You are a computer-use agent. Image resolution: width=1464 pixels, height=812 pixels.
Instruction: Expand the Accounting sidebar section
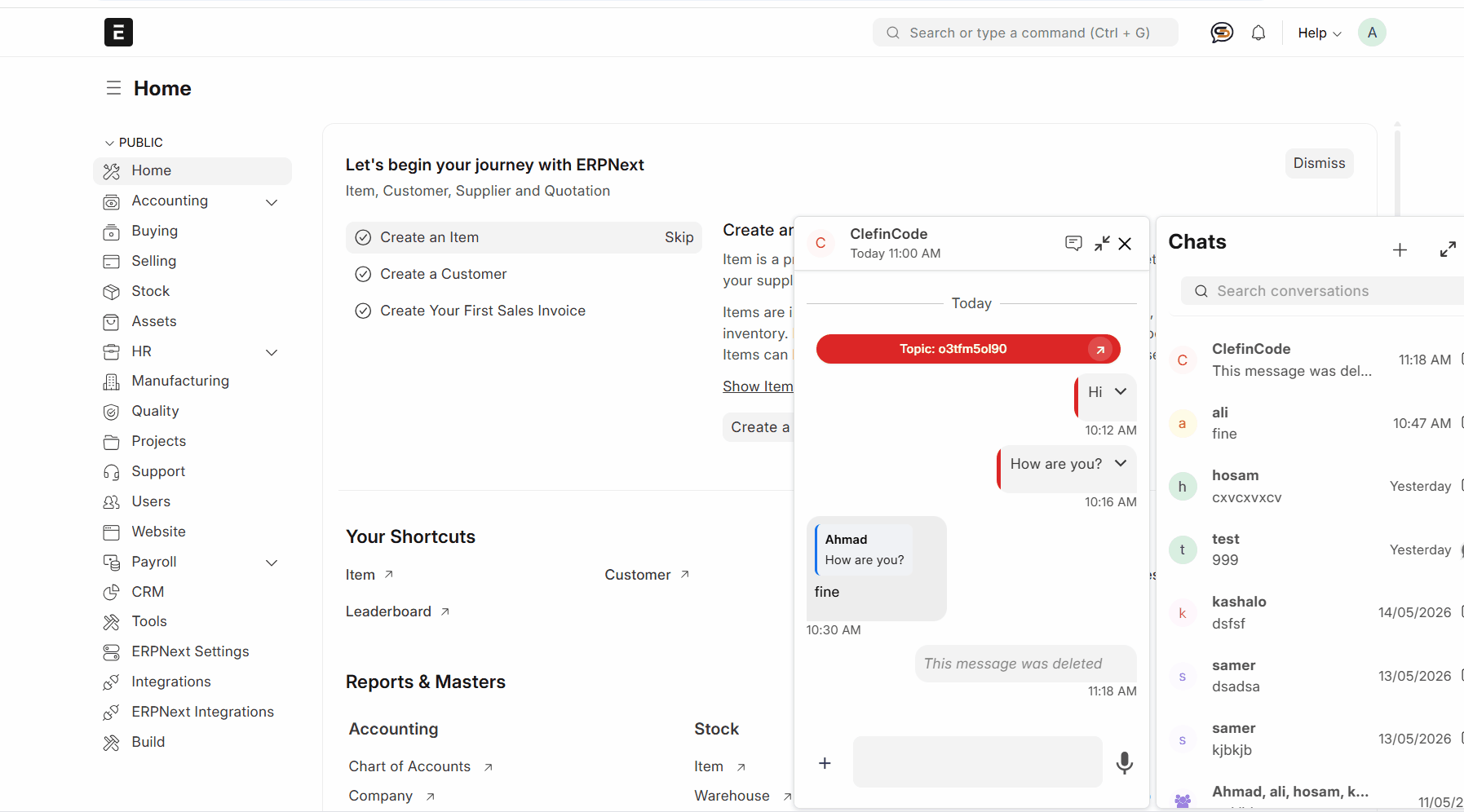click(x=272, y=201)
